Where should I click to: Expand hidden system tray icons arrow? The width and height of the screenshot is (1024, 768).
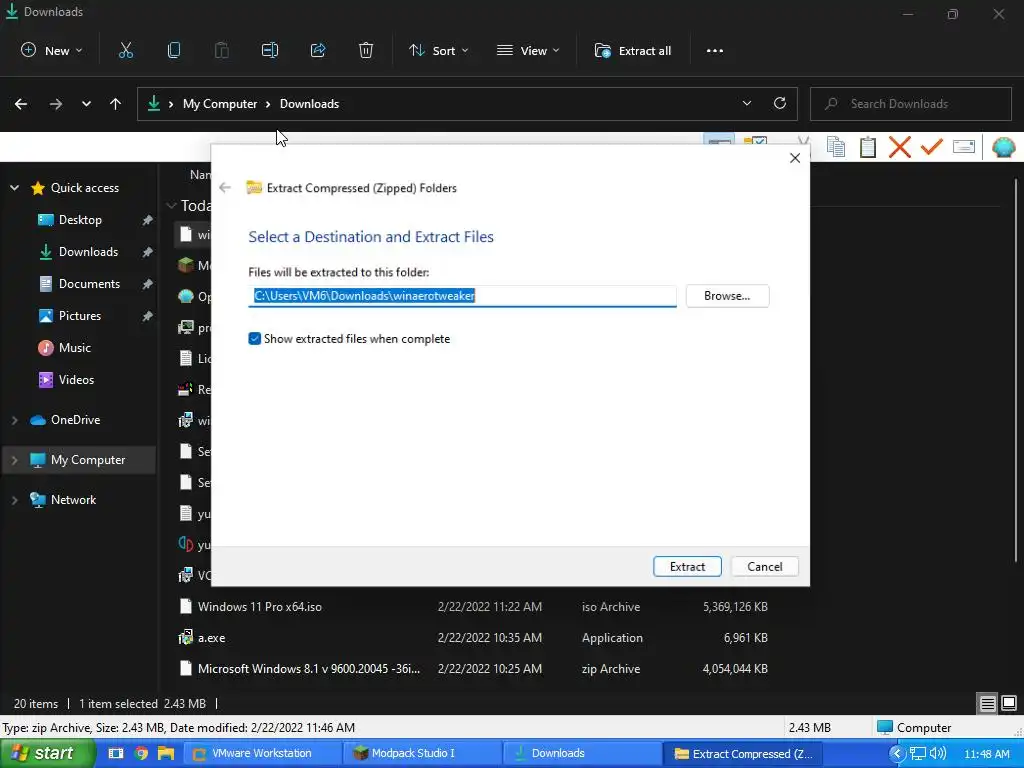897,753
